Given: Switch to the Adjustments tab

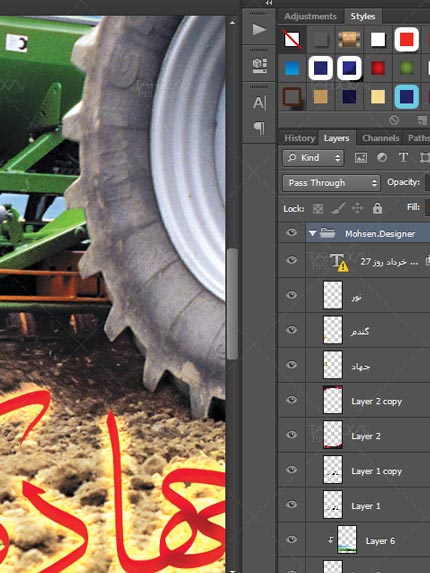Looking at the screenshot, I should point(311,16).
